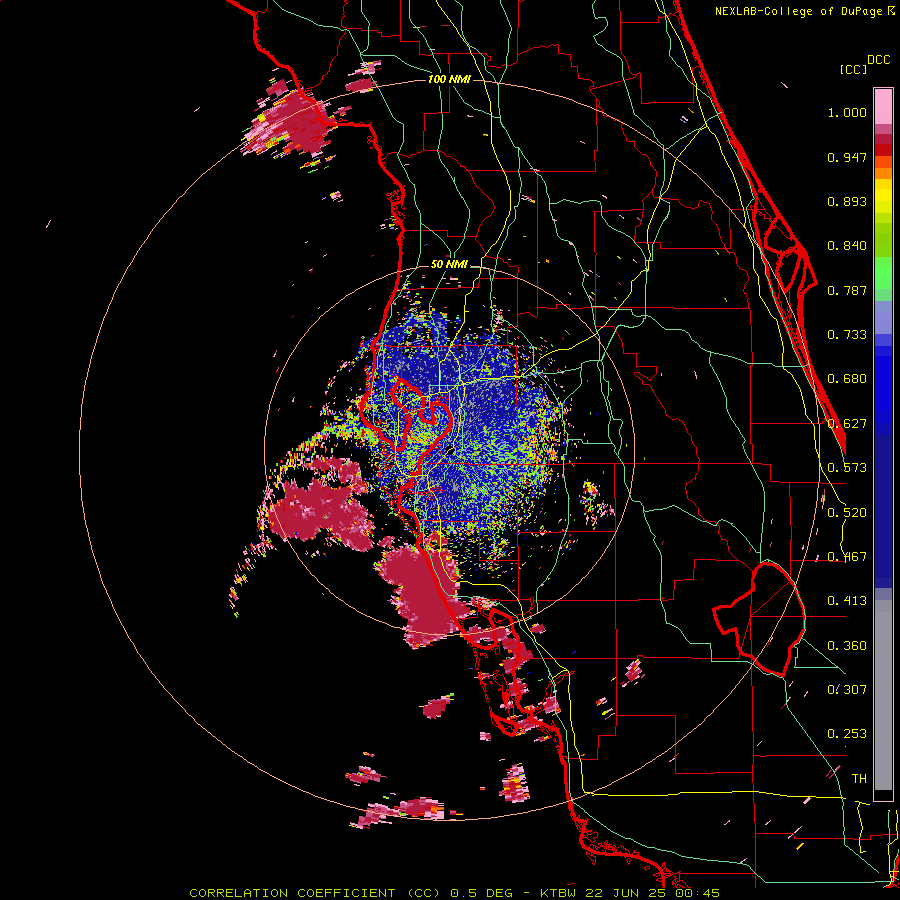Select the 0.840 color scale value
900x900 pixels.
pos(847,246)
